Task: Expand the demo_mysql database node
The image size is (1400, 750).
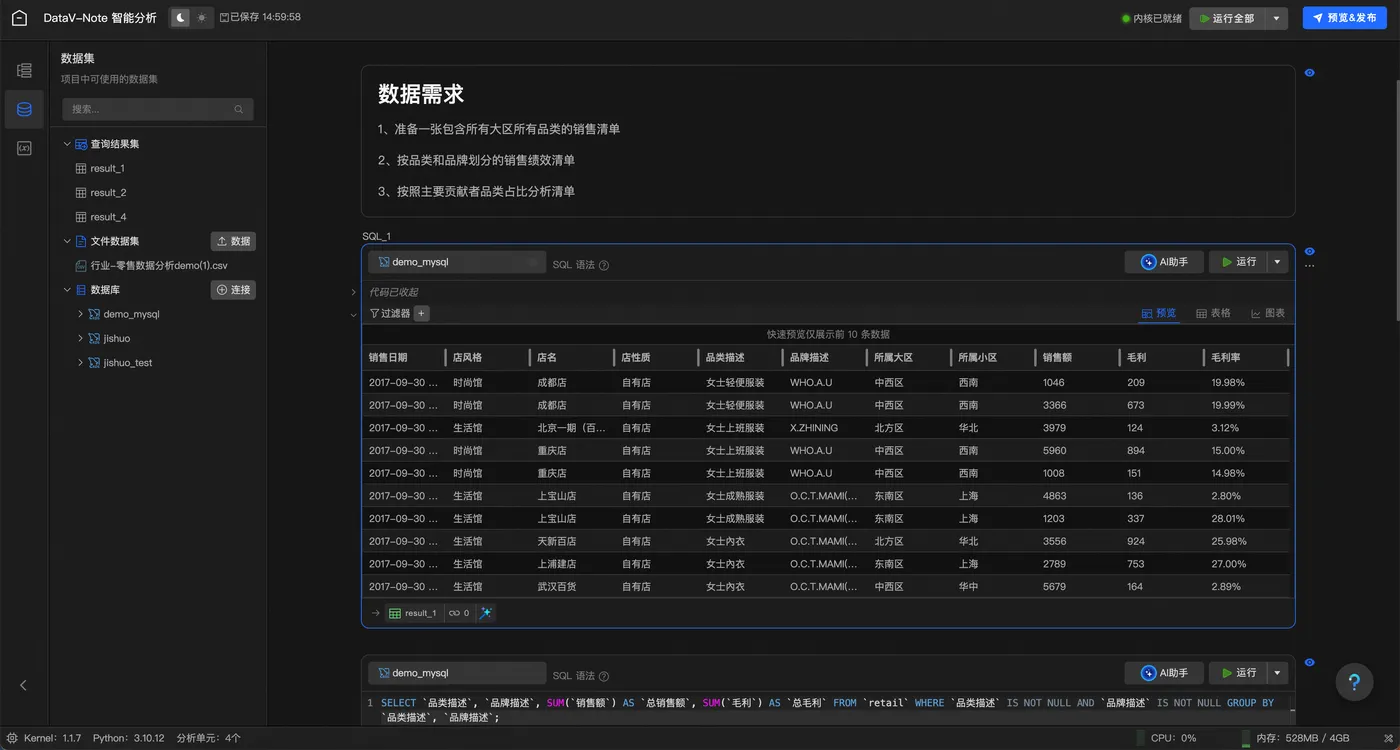Action: point(80,314)
